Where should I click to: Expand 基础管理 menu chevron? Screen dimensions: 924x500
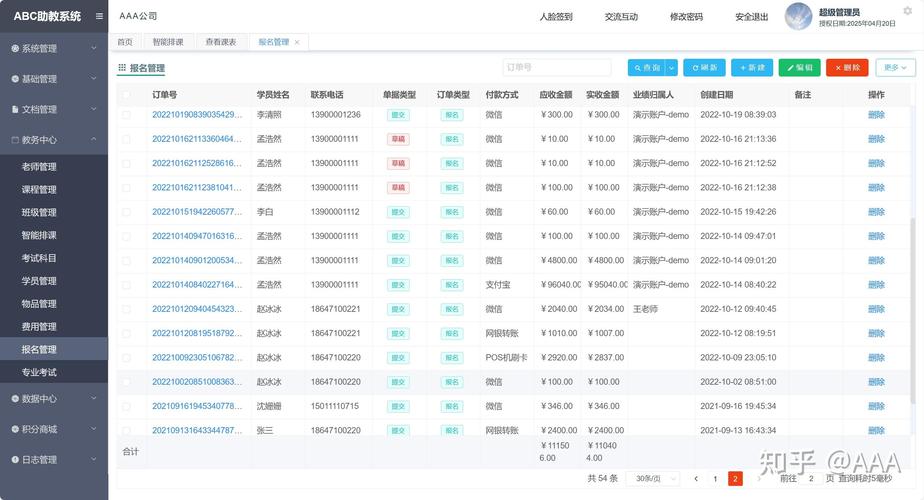(94, 78)
